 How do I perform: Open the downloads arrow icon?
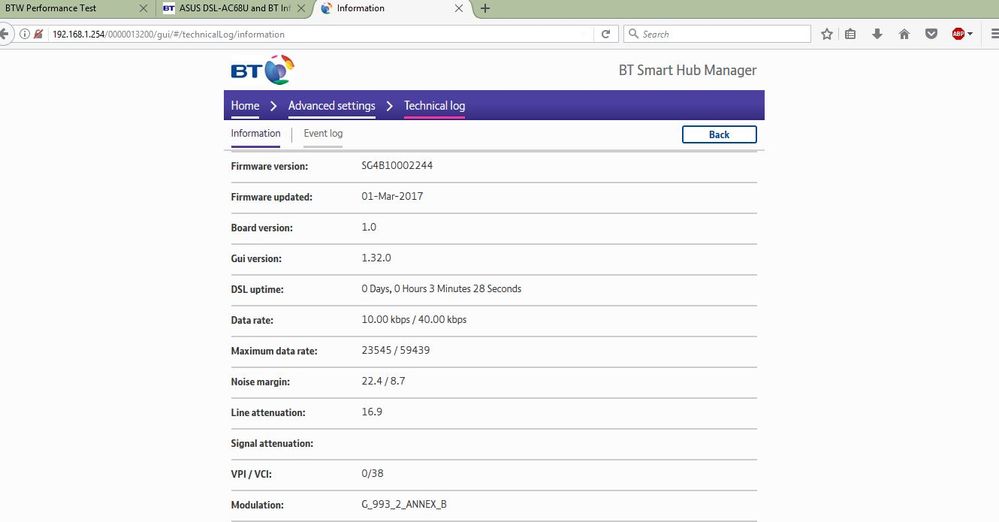coord(877,34)
